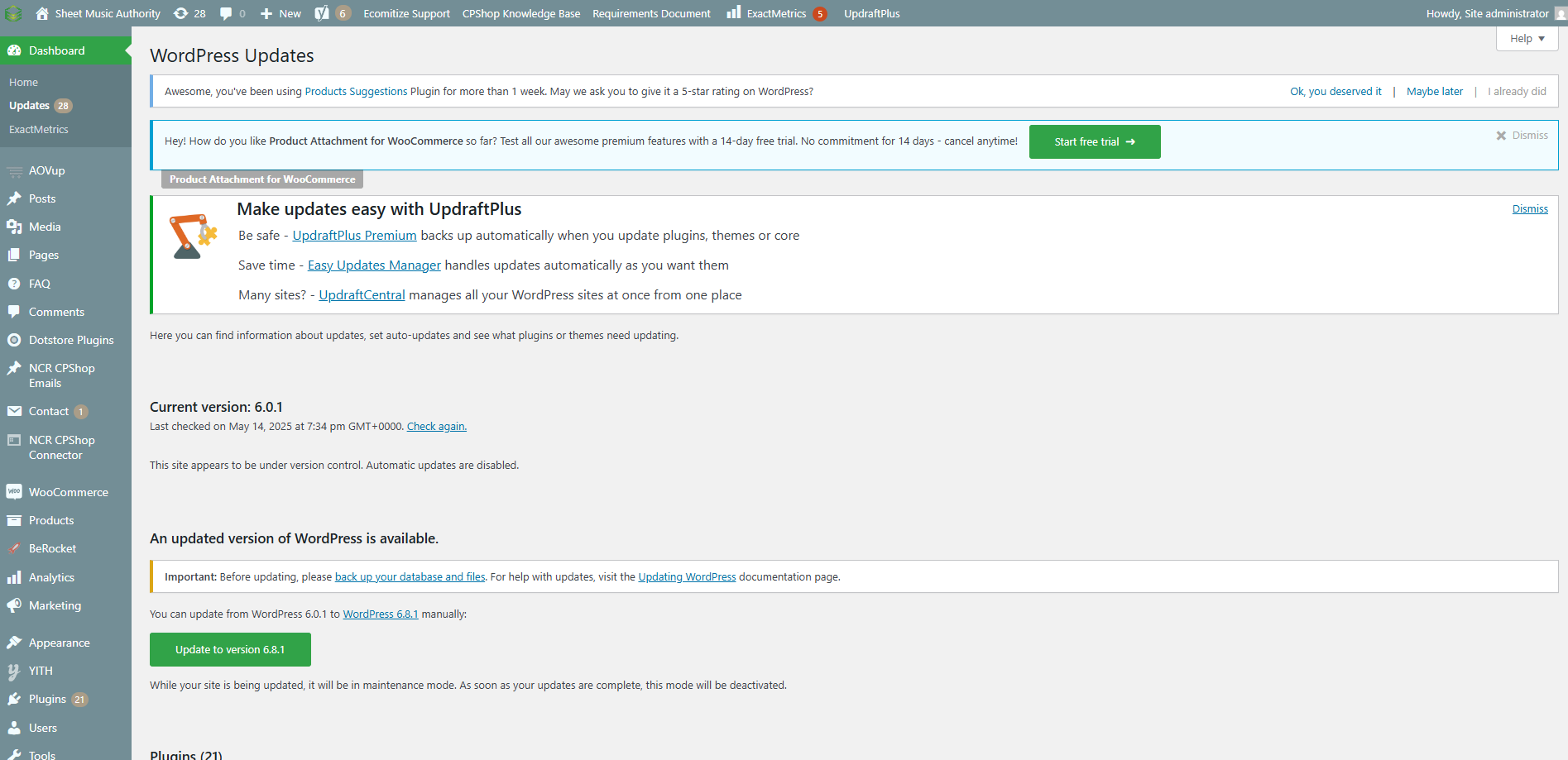Click the ExactMetrics bar chart icon
The image size is (1568, 760).
(x=733, y=12)
